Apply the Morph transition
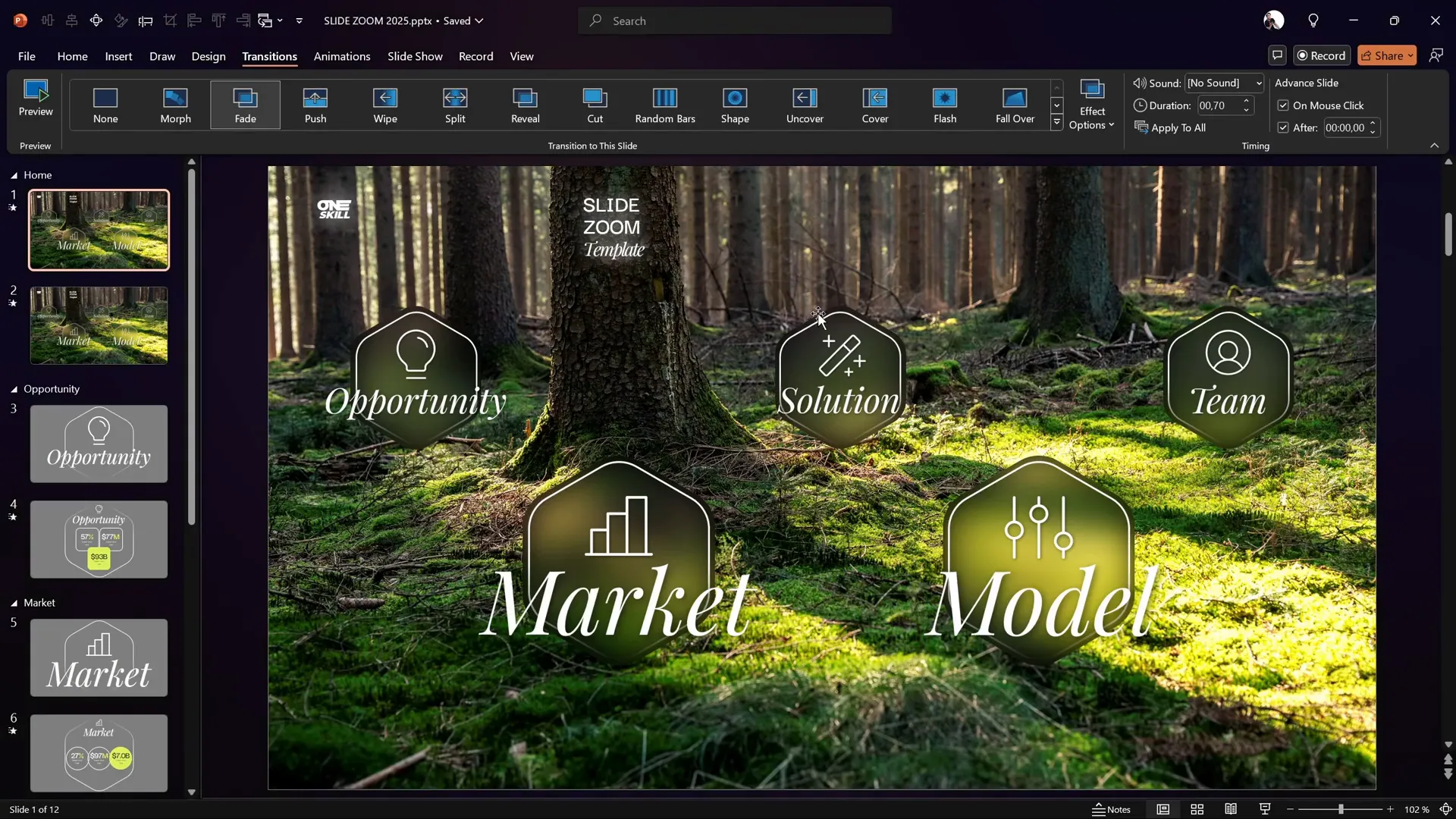The image size is (1456, 819). (x=175, y=105)
